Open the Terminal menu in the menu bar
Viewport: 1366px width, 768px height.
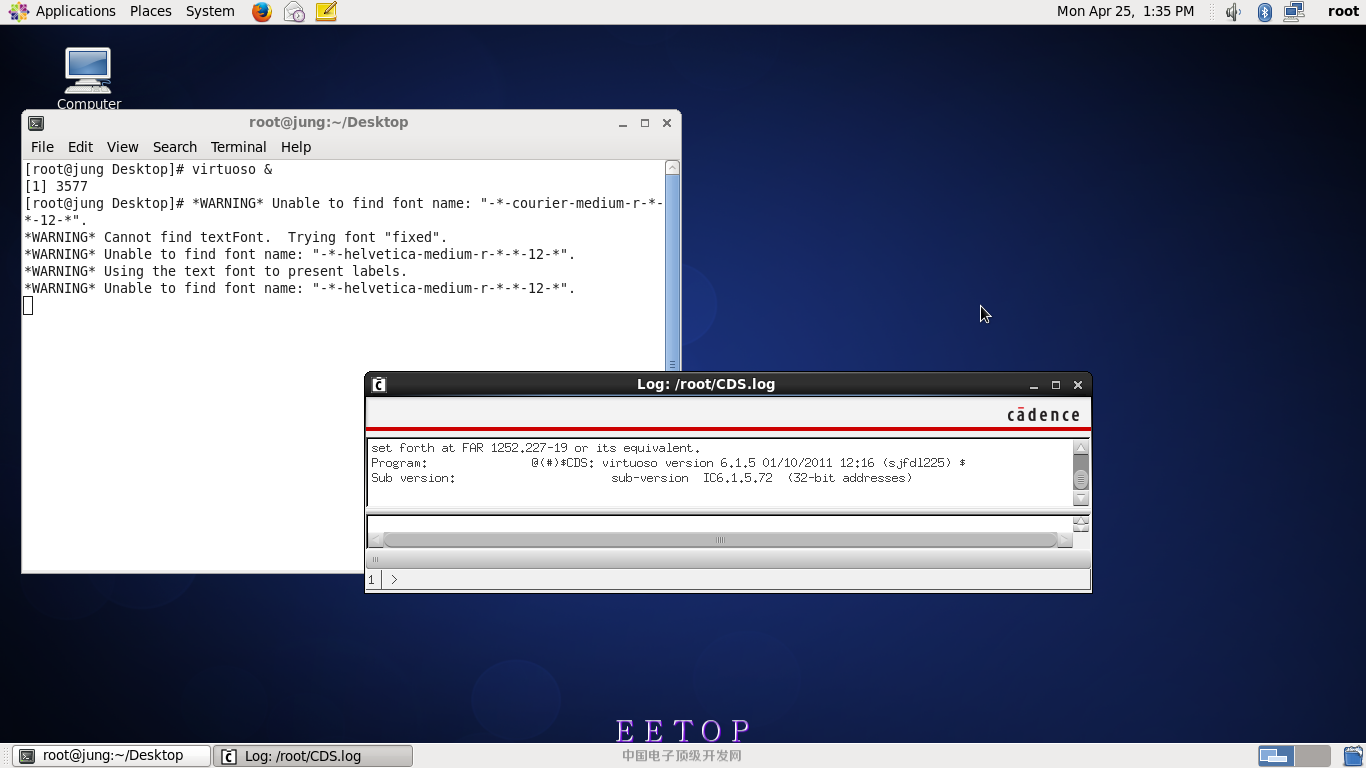[239, 147]
